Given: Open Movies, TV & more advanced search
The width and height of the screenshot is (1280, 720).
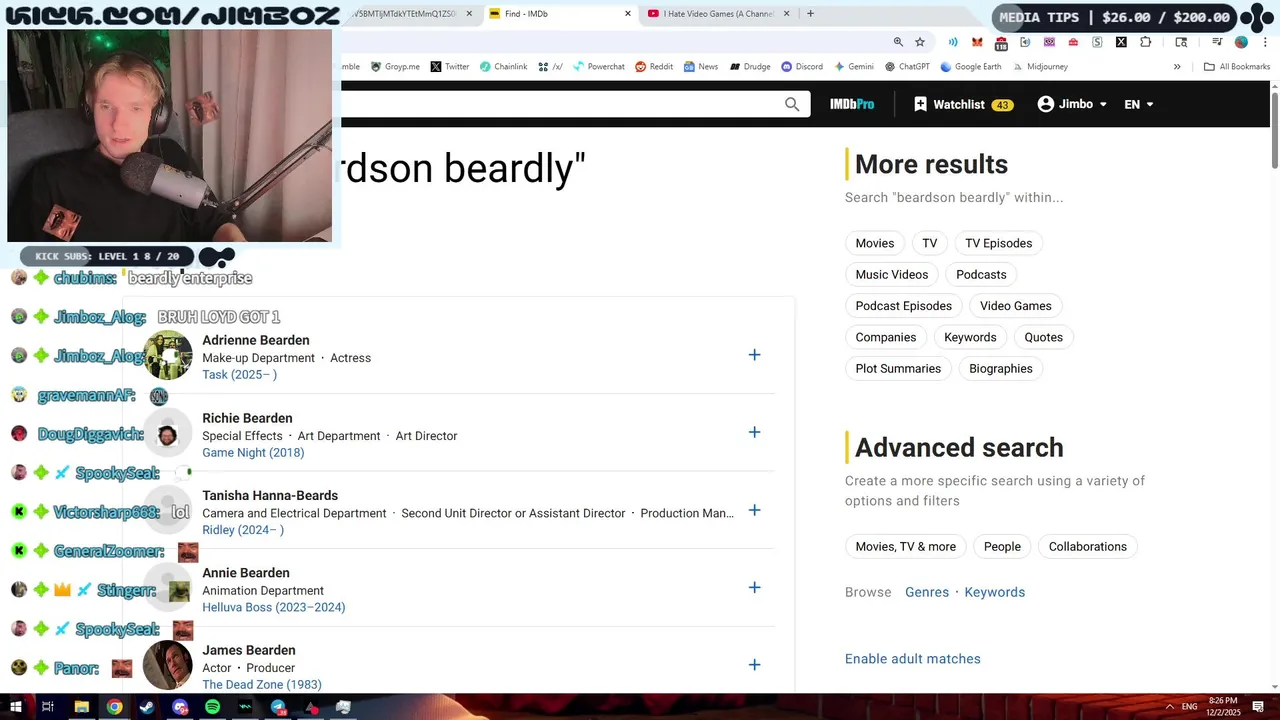Looking at the screenshot, I should click(x=906, y=546).
